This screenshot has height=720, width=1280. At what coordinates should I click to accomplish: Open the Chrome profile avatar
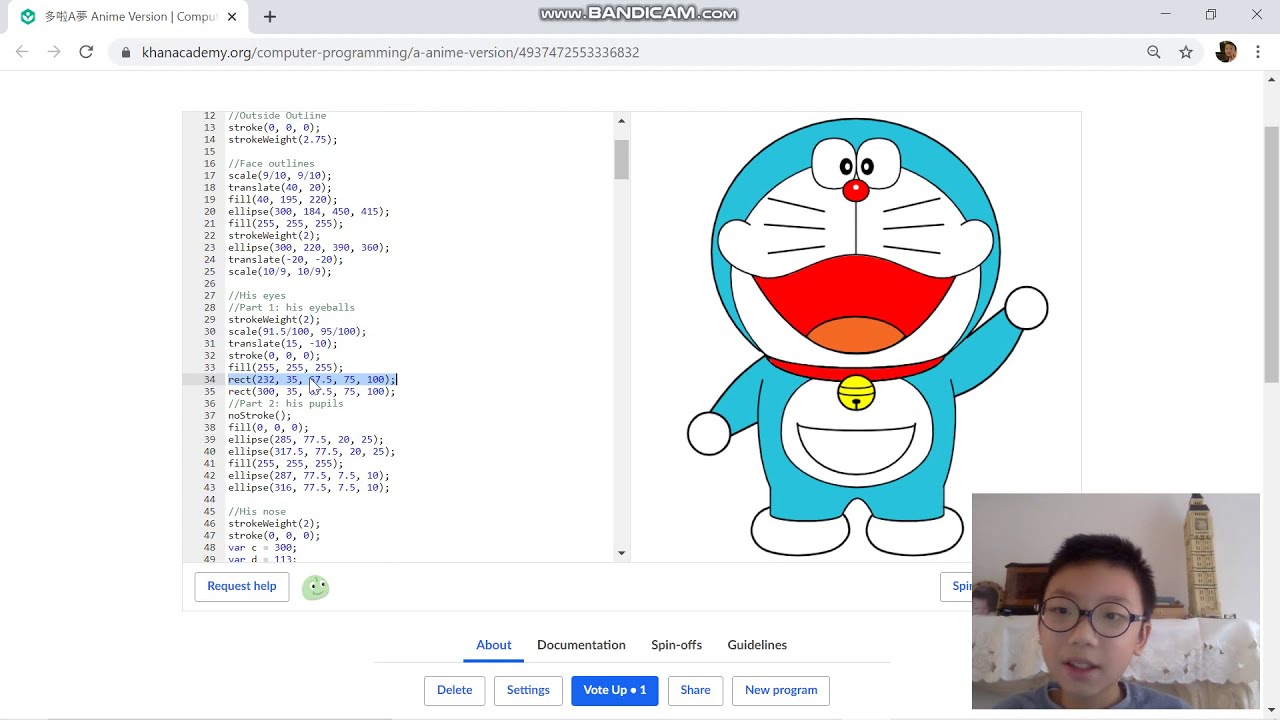(x=1226, y=52)
